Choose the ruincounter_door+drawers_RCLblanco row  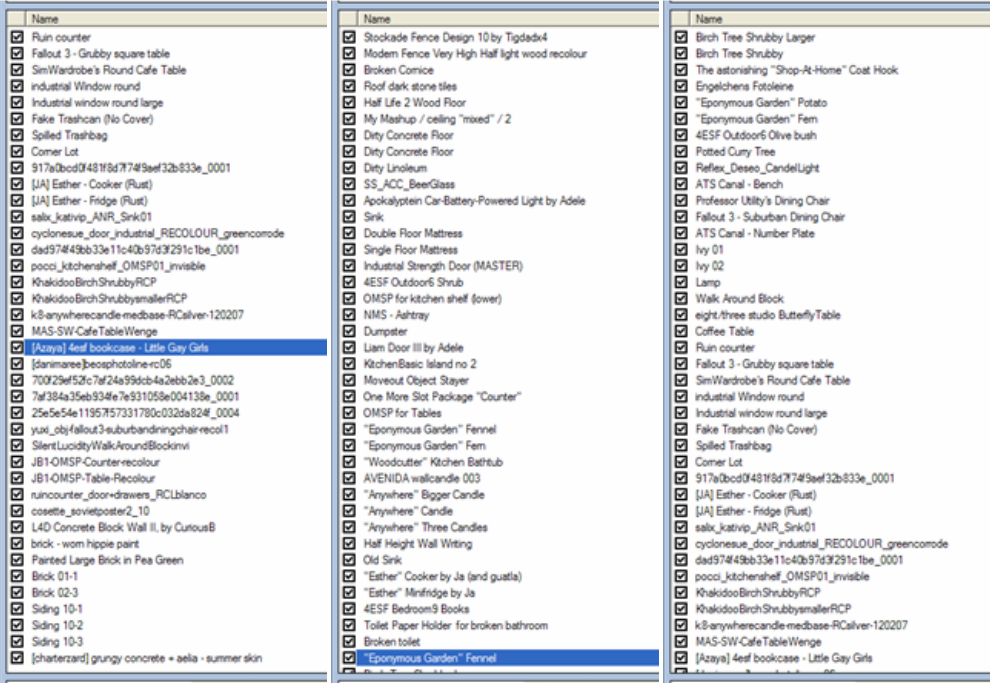[x=119, y=495]
